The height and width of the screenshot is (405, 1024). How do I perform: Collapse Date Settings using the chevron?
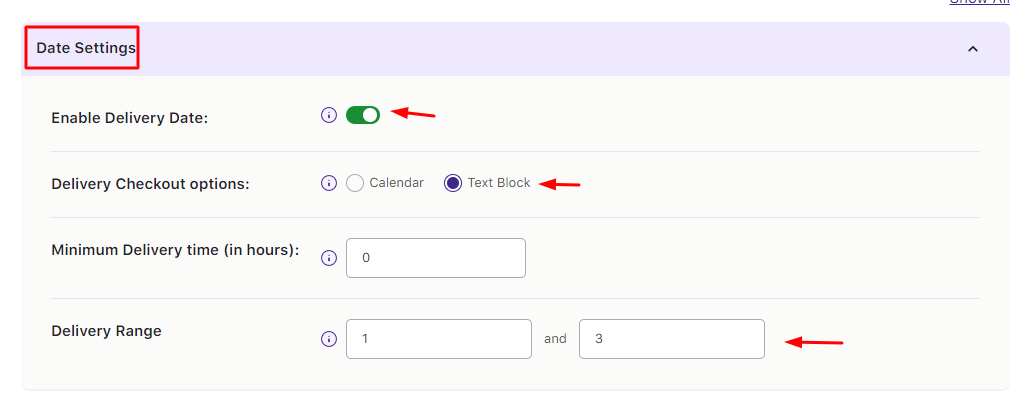972,49
